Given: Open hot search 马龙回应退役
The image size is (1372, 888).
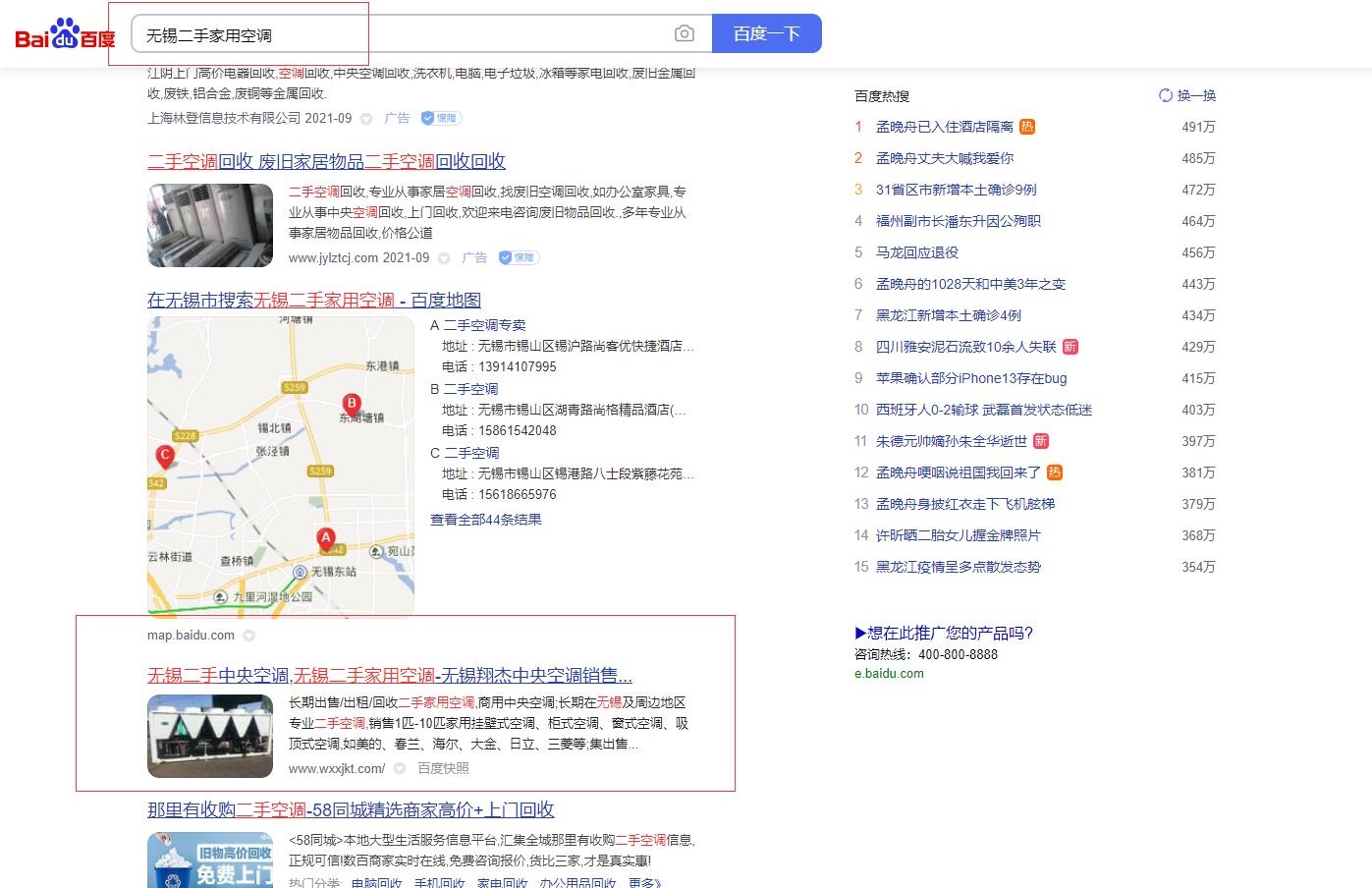Looking at the screenshot, I should point(917,252).
